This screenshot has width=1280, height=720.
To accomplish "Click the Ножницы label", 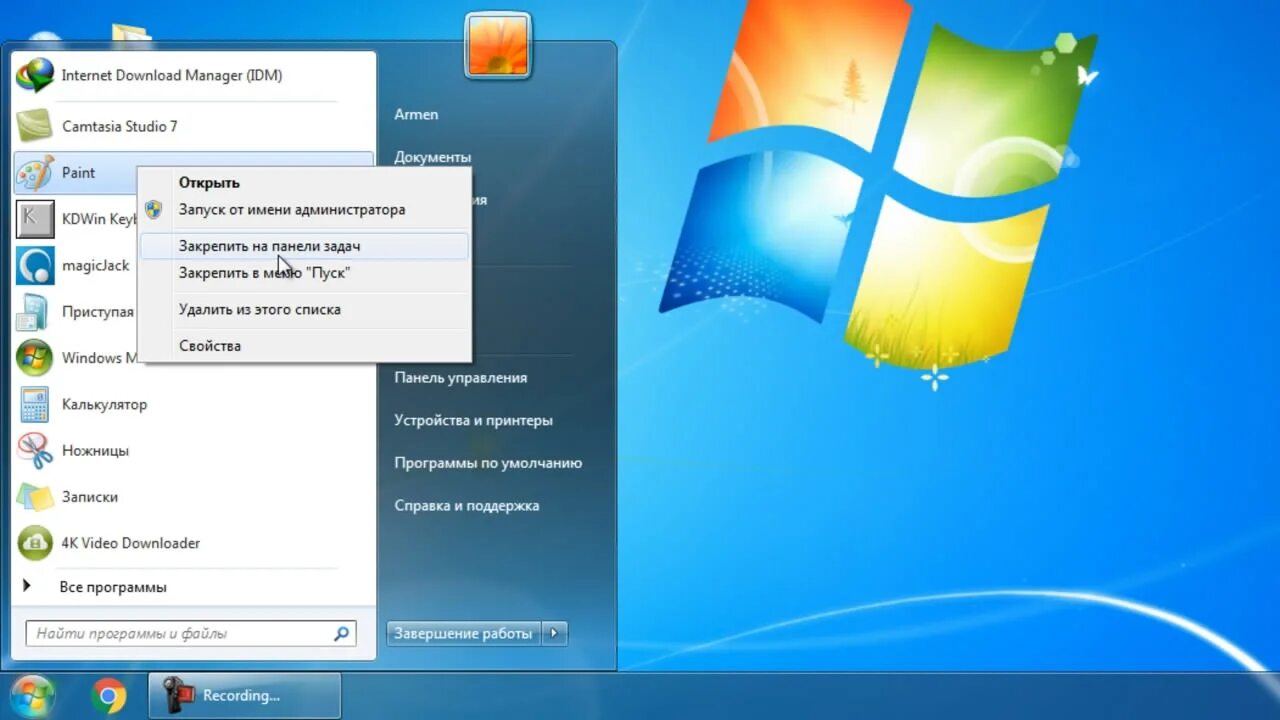I will (x=95, y=450).
